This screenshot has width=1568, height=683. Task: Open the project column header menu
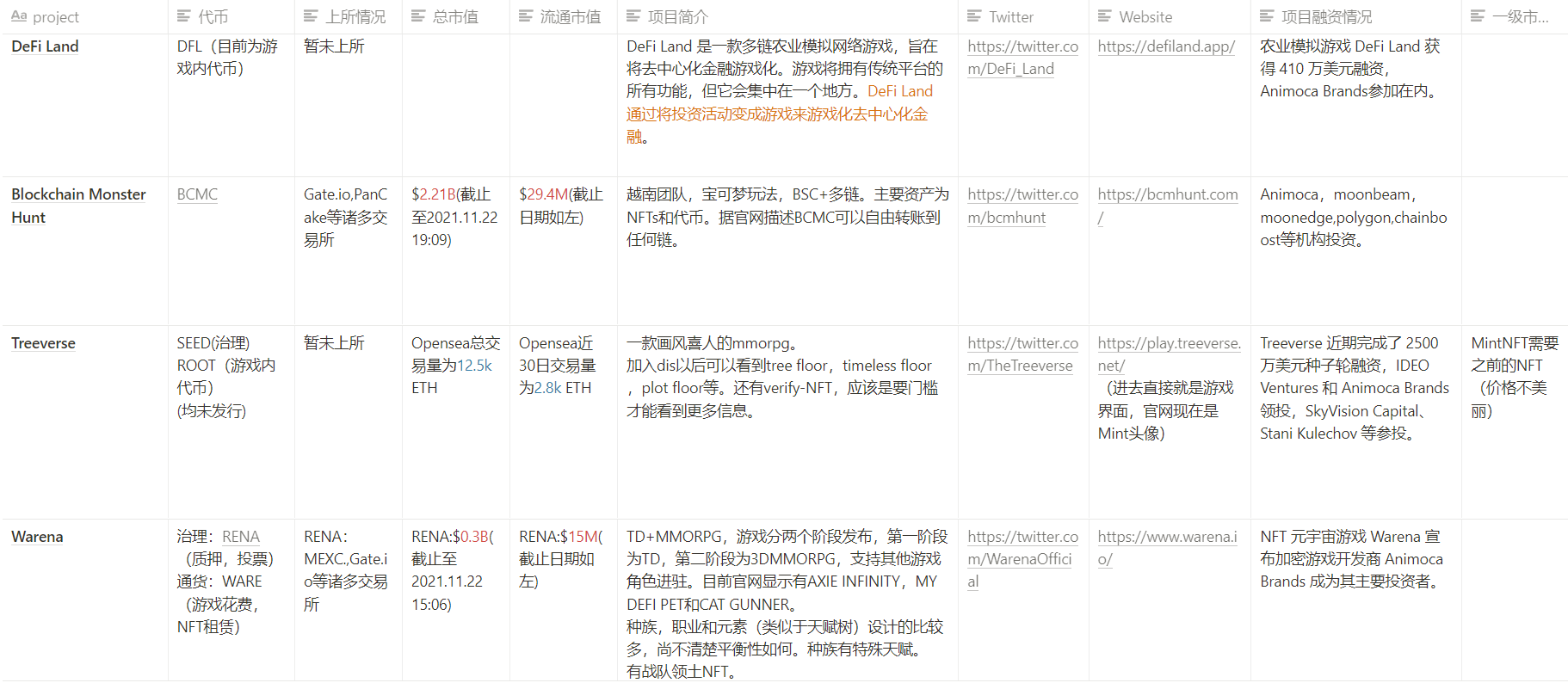pos(84,16)
